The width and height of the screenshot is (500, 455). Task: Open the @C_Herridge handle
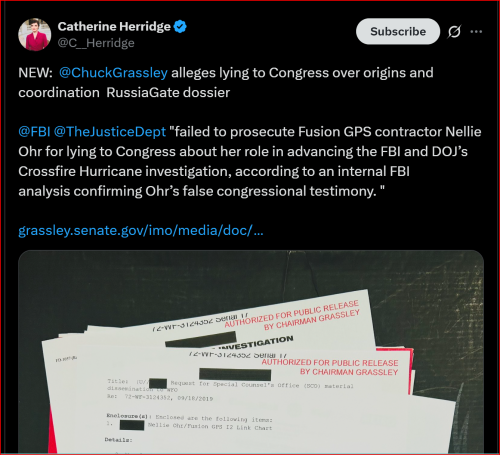pos(96,43)
